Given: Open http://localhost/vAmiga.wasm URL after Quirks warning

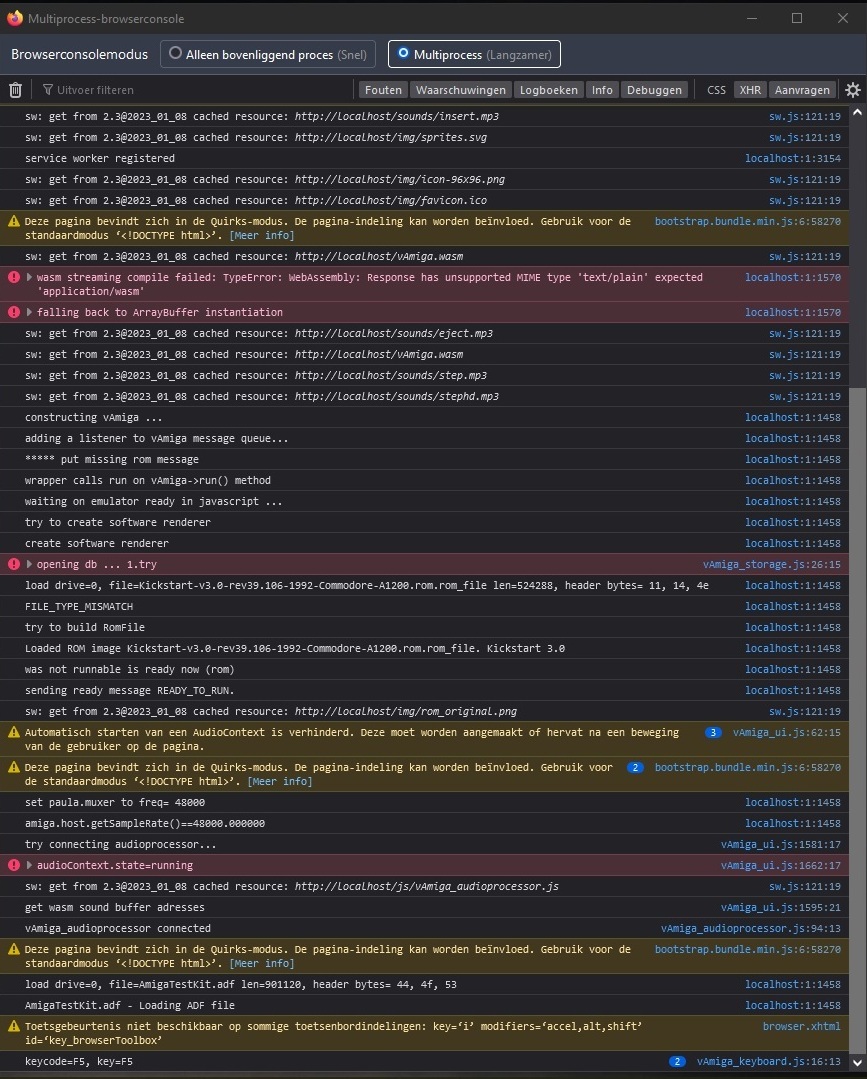Looking at the screenshot, I should coord(378,256).
